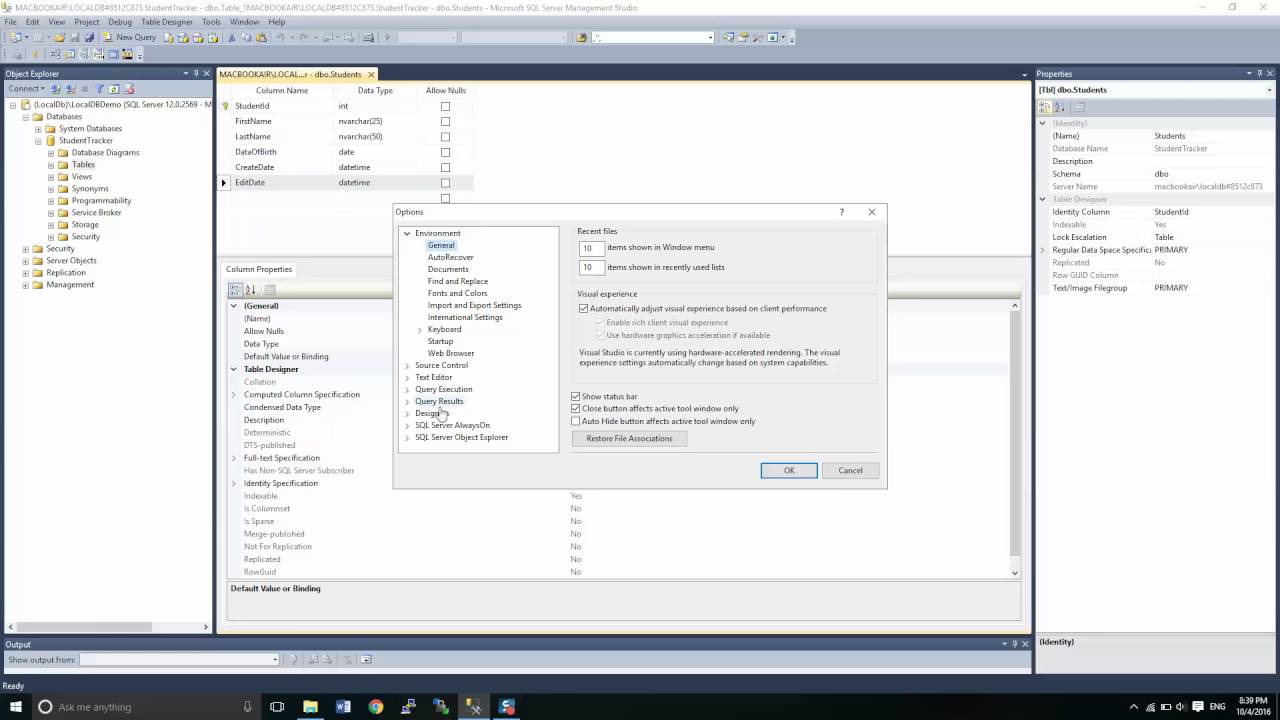Open the Tools menu

coord(211,21)
